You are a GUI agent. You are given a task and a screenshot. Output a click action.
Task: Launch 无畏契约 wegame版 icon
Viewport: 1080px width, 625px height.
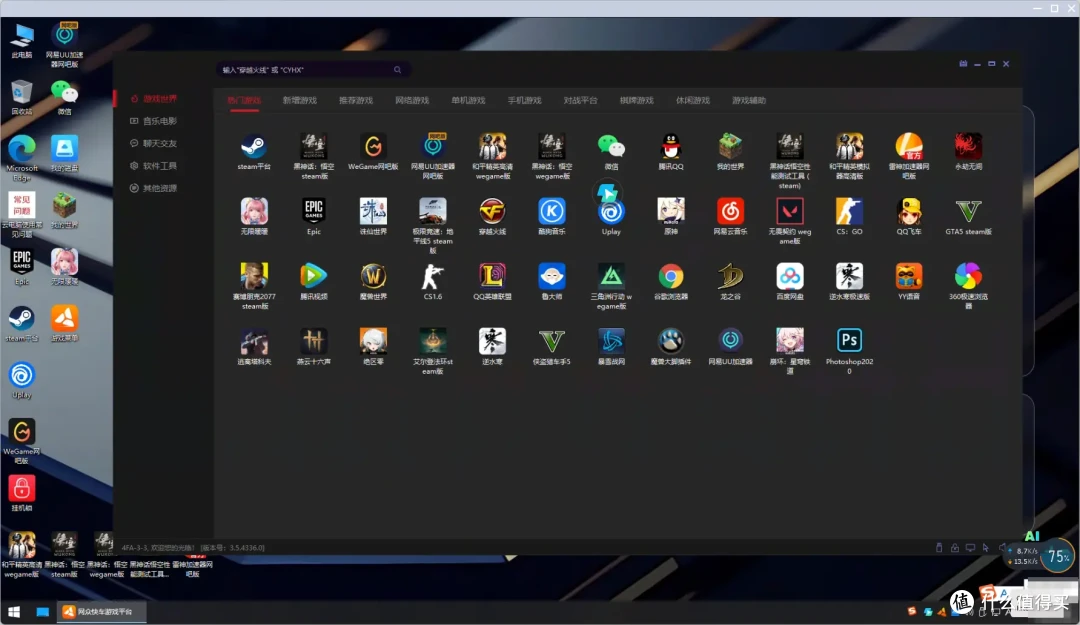pyautogui.click(x=789, y=212)
